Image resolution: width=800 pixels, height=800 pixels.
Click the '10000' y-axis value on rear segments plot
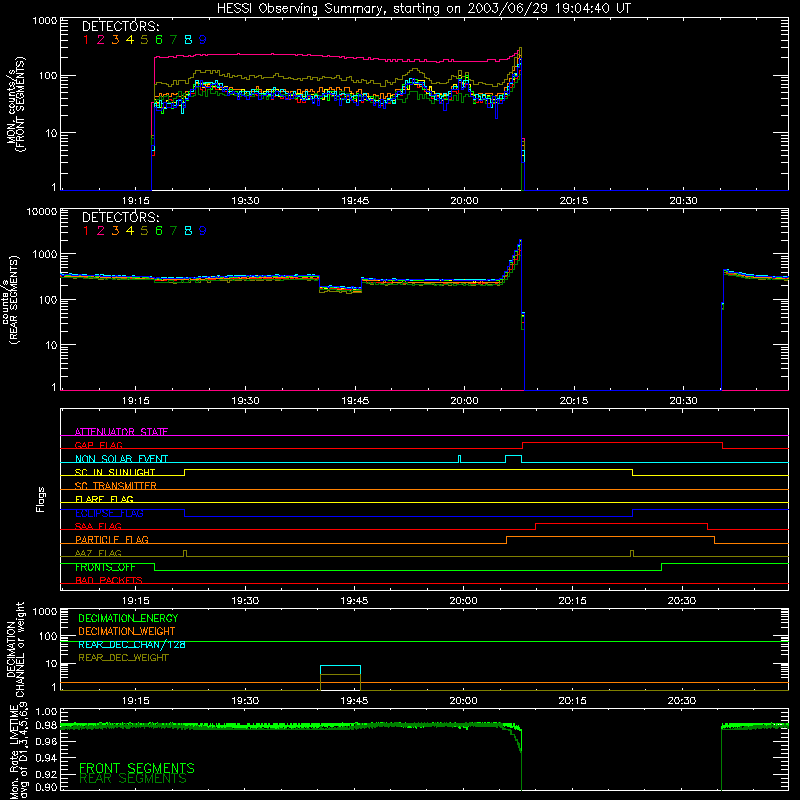click(42, 211)
